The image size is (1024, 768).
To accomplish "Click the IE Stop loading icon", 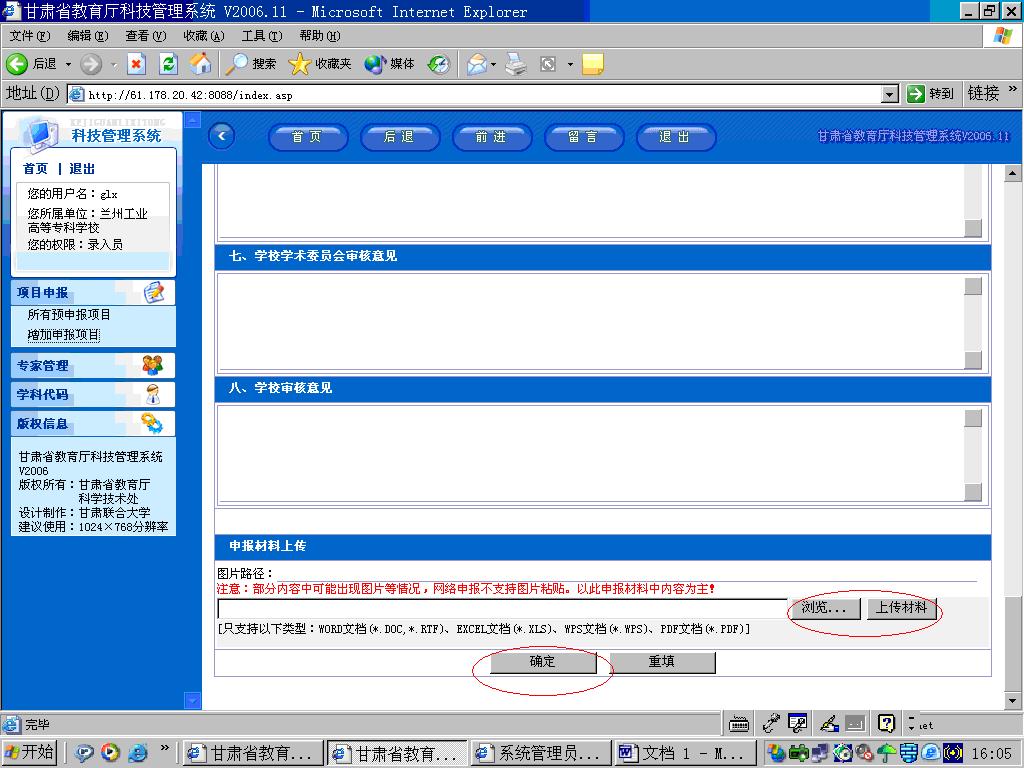I will 137,64.
